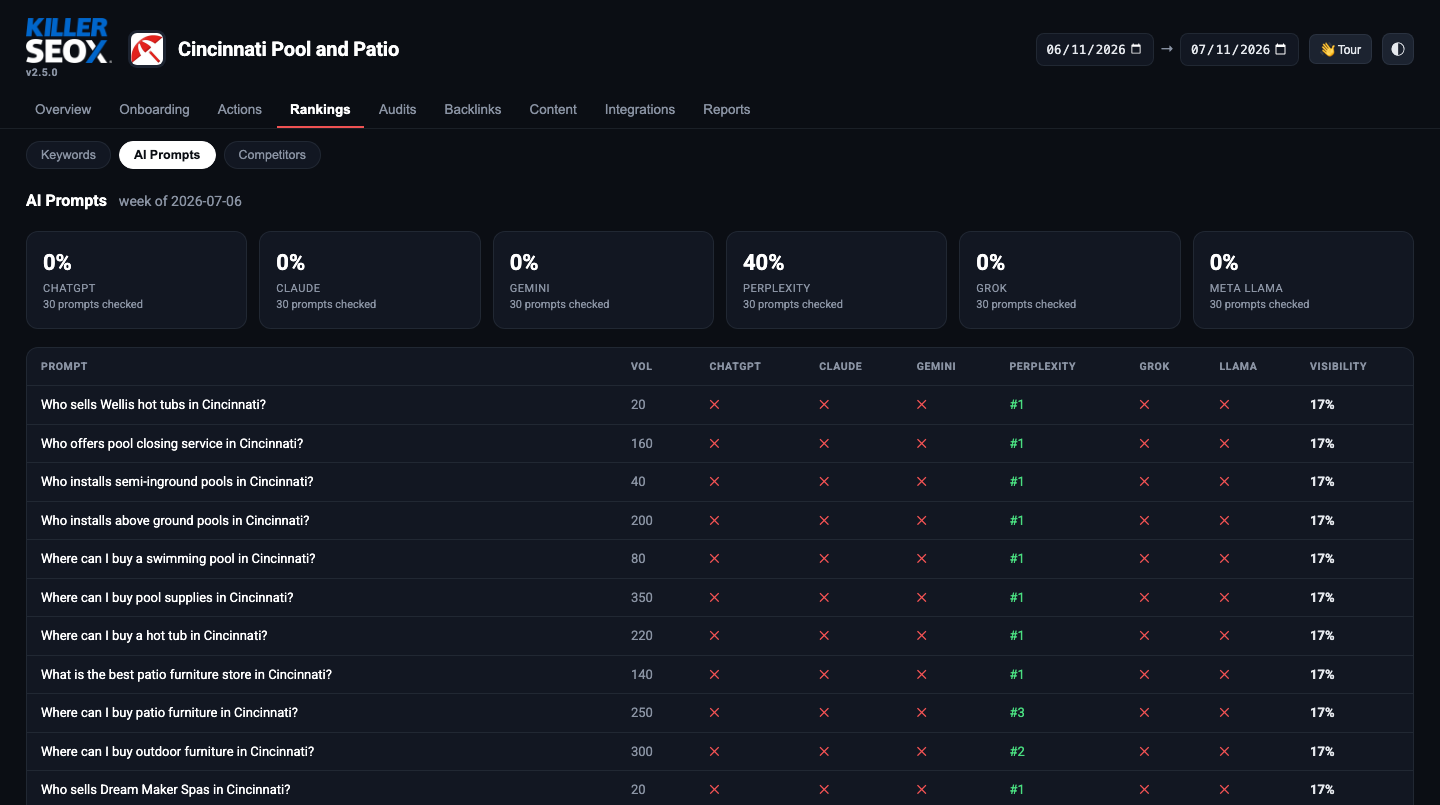Switch to the Keywords sub-tab
The width and height of the screenshot is (1440, 805).
(68, 155)
